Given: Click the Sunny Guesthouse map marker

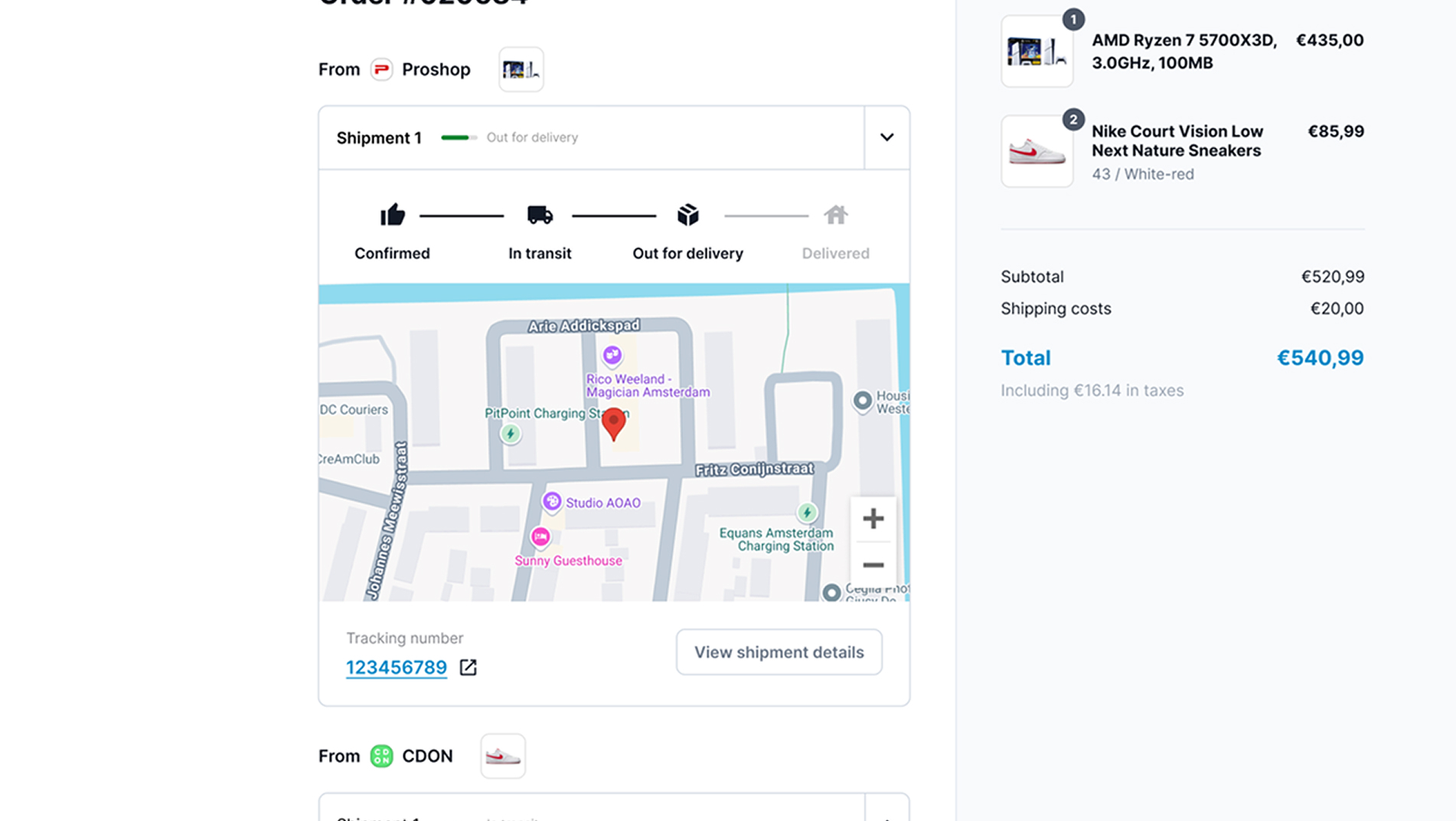Looking at the screenshot, I should [540, 537].
